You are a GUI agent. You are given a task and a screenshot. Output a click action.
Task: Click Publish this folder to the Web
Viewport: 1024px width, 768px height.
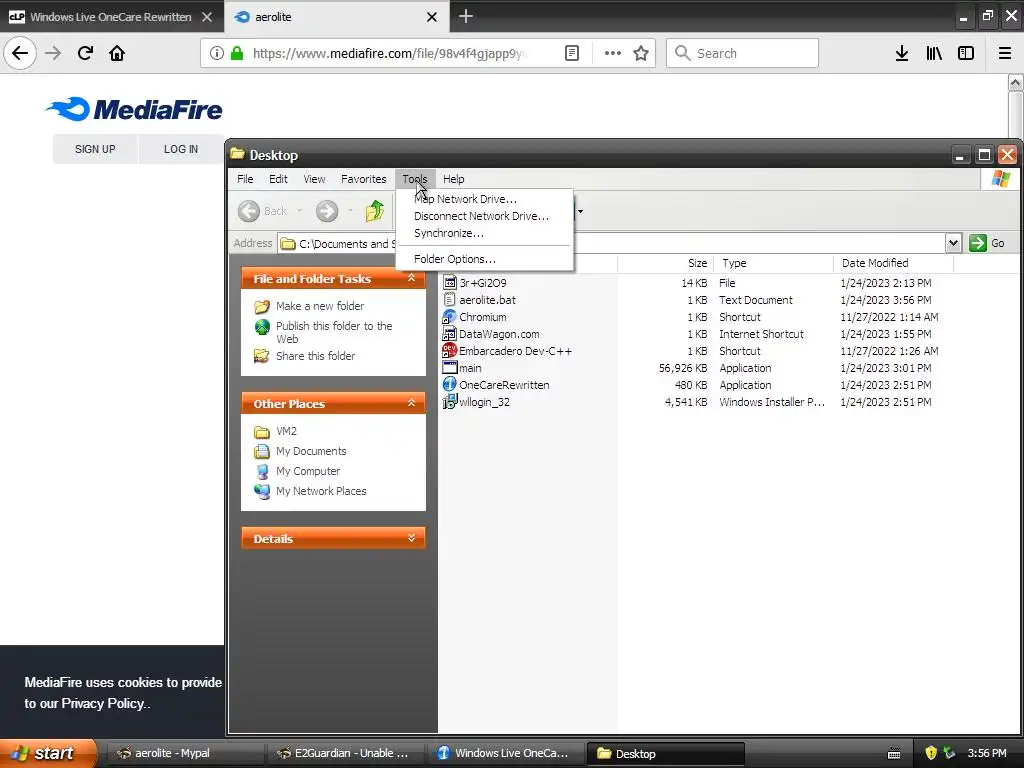click(x=323, y=332)
